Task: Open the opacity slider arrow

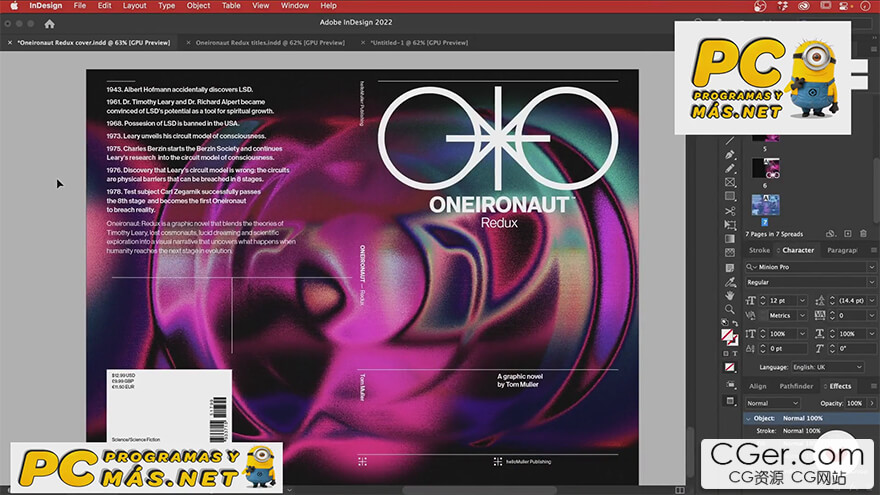Action: 872,404
